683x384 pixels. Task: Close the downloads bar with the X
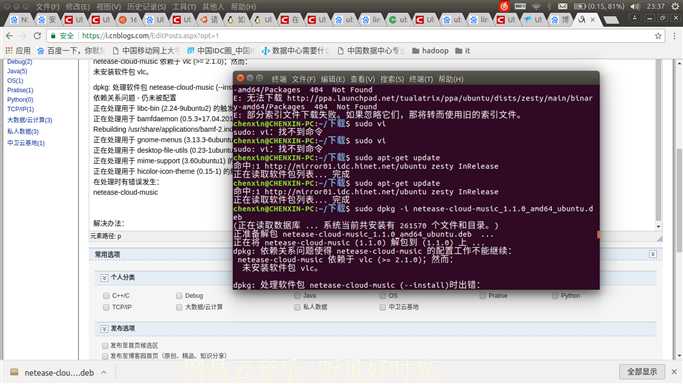click(674, 372)
